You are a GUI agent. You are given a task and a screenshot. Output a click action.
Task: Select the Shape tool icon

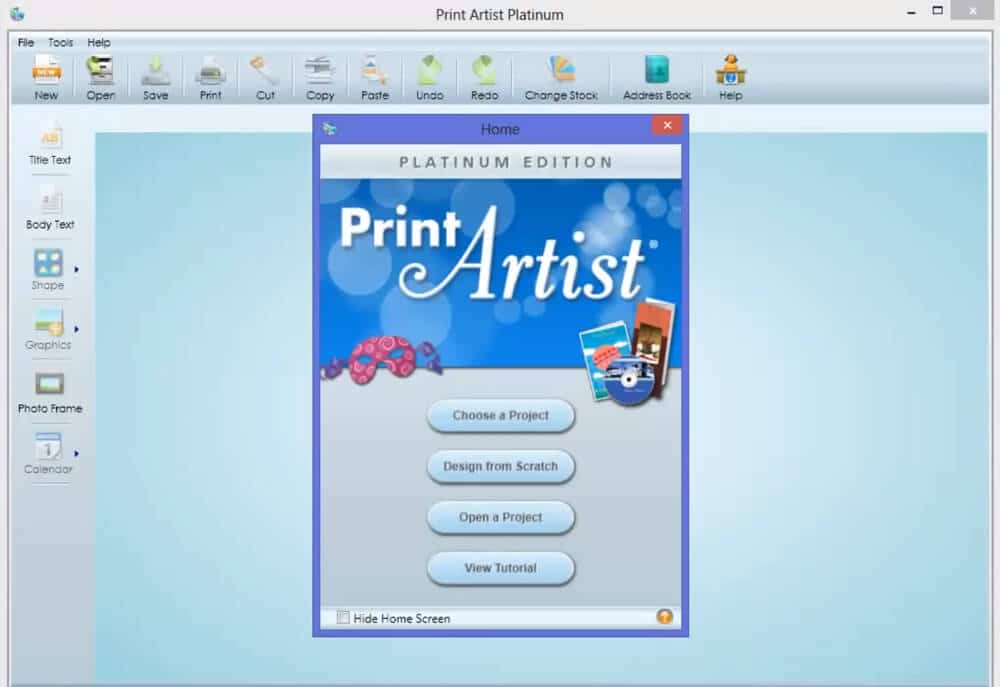(x=48, y=262)
